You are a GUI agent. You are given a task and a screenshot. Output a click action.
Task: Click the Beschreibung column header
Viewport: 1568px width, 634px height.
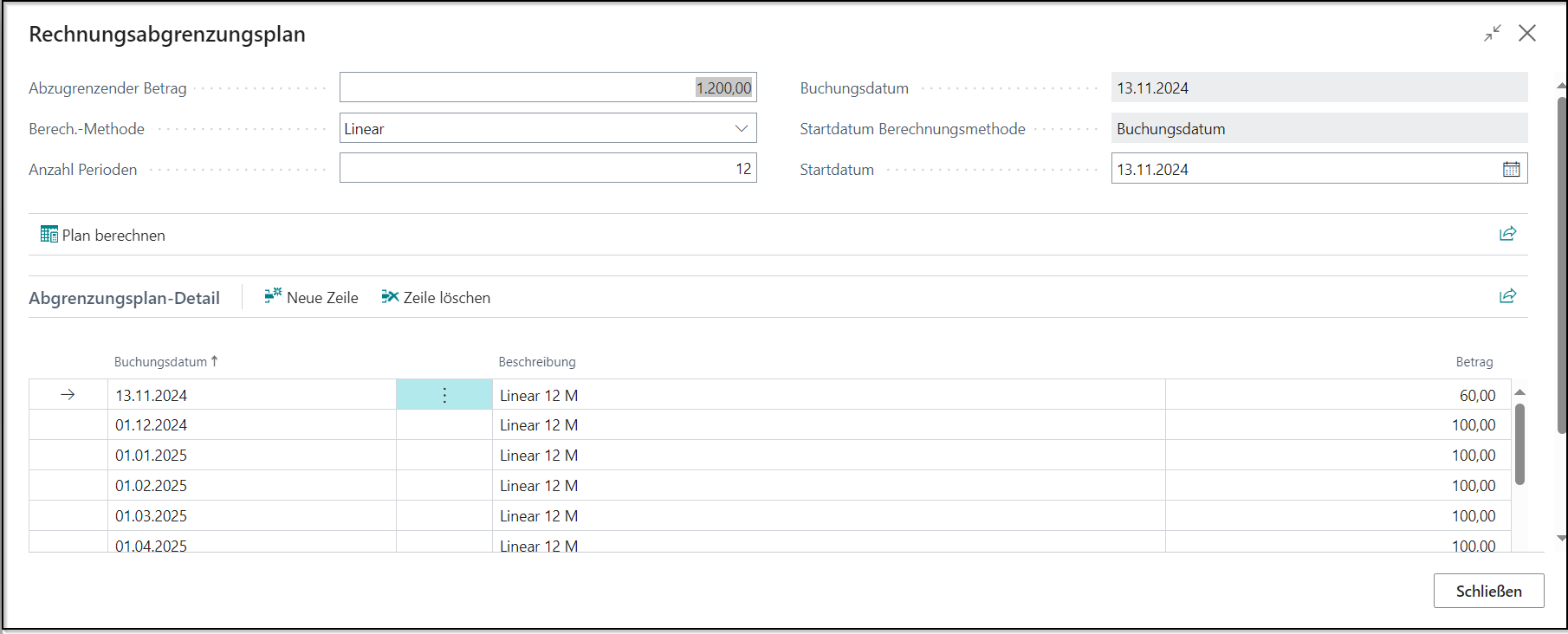(536, 362)
